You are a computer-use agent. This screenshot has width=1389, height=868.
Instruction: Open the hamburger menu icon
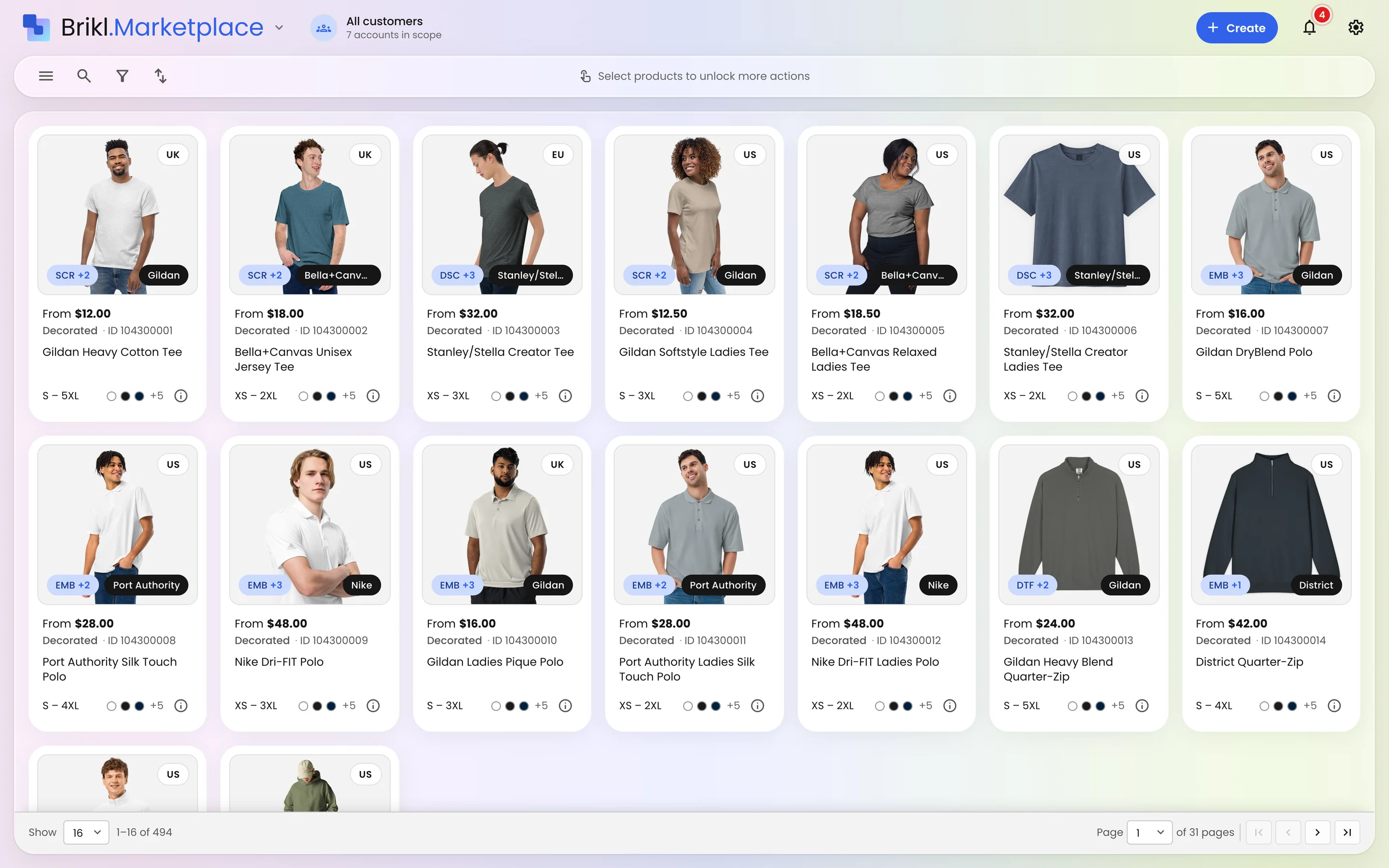(46, 76)
